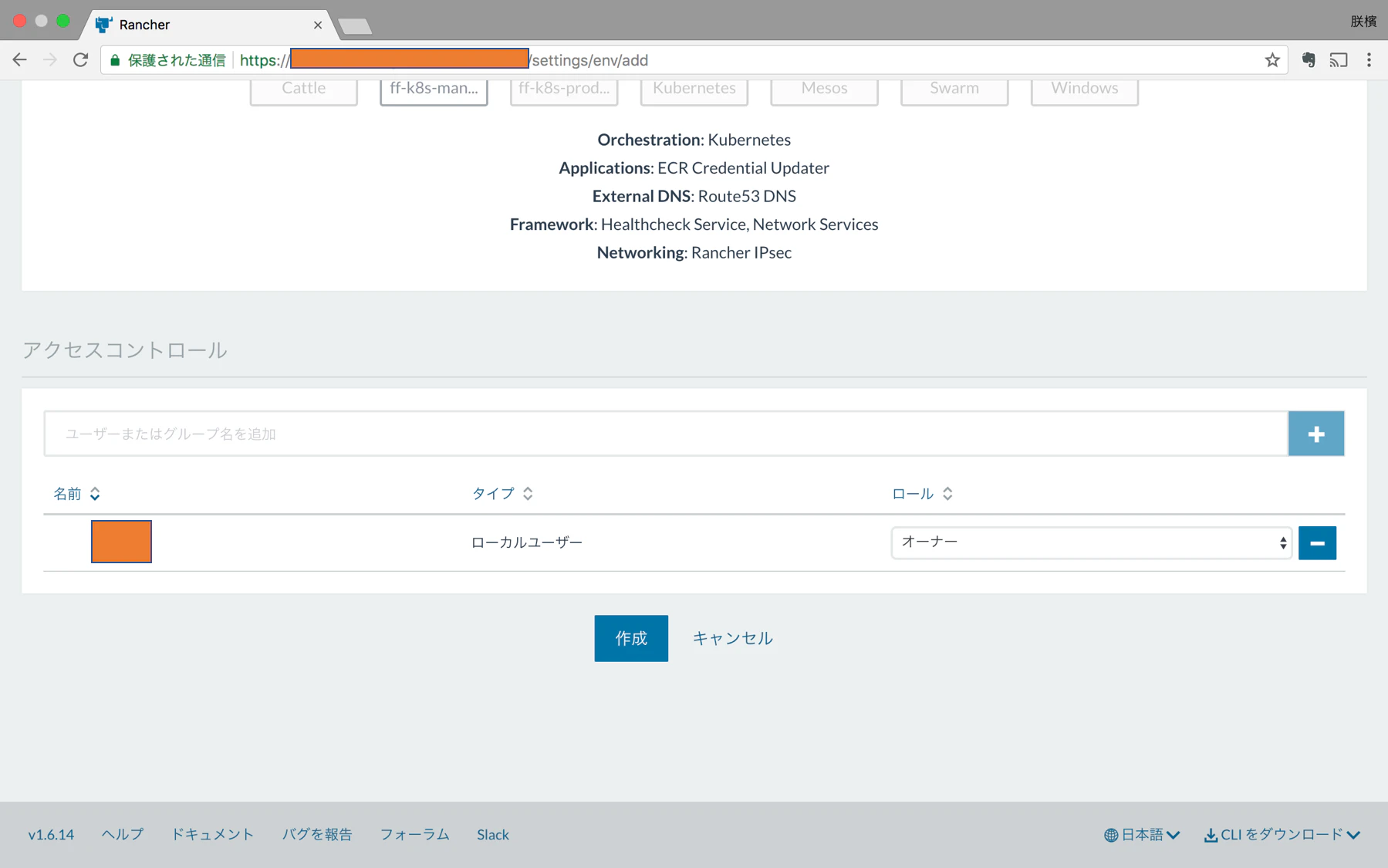1388x868 pixels.
Task: Focus the user or group name input field
Action: (666, 434)
